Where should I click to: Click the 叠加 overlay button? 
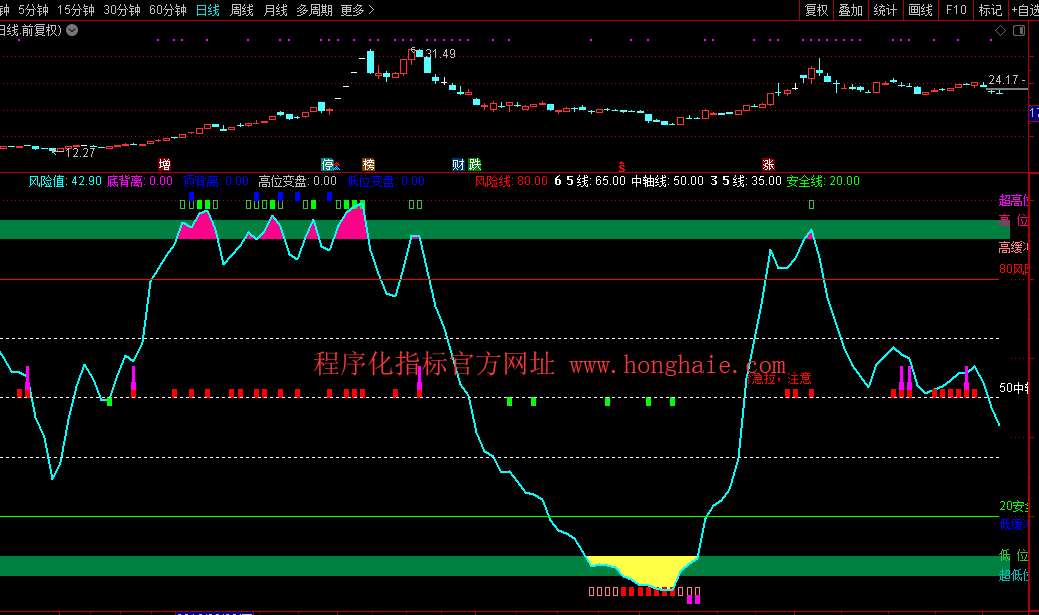click(x=850, y=10)
